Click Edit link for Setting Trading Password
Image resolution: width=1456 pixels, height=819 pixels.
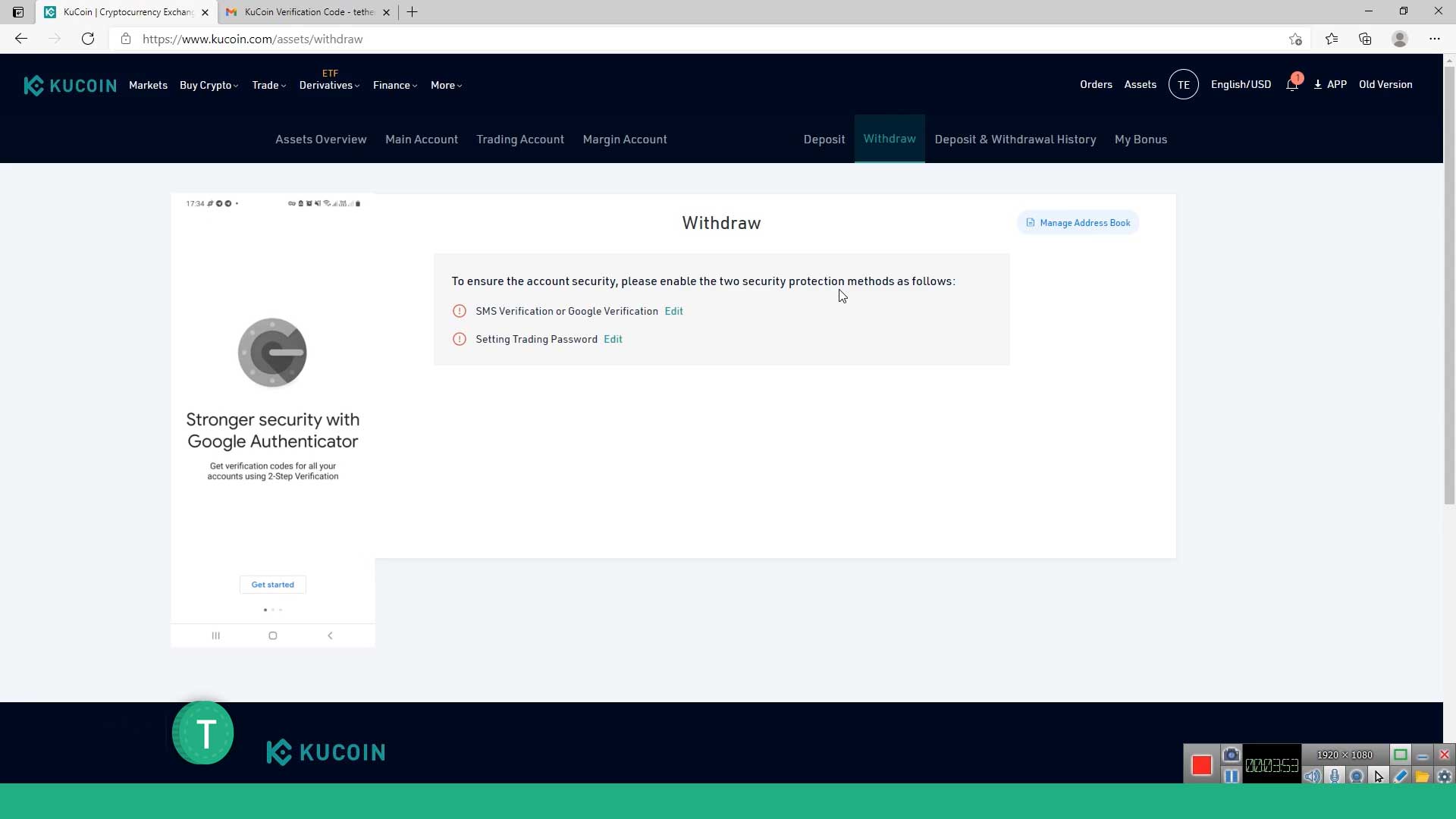click(613, 339)
